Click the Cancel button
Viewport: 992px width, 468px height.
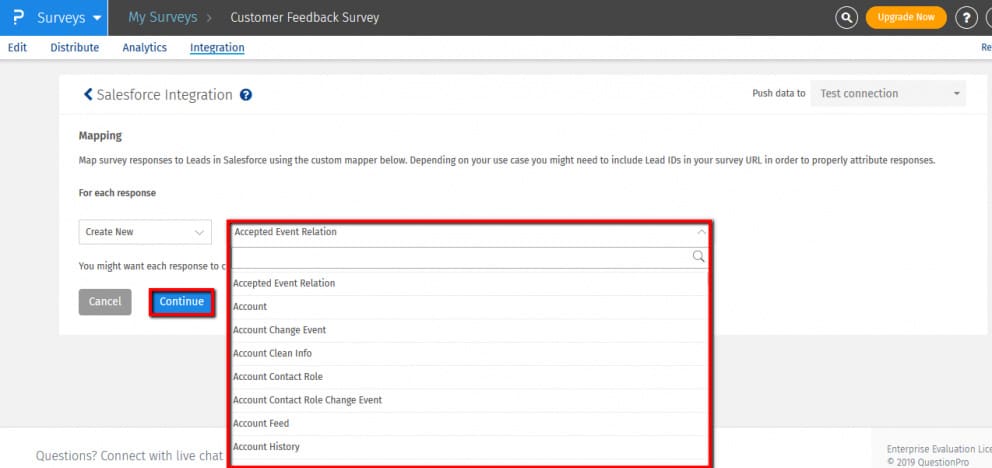click(105, 302)
